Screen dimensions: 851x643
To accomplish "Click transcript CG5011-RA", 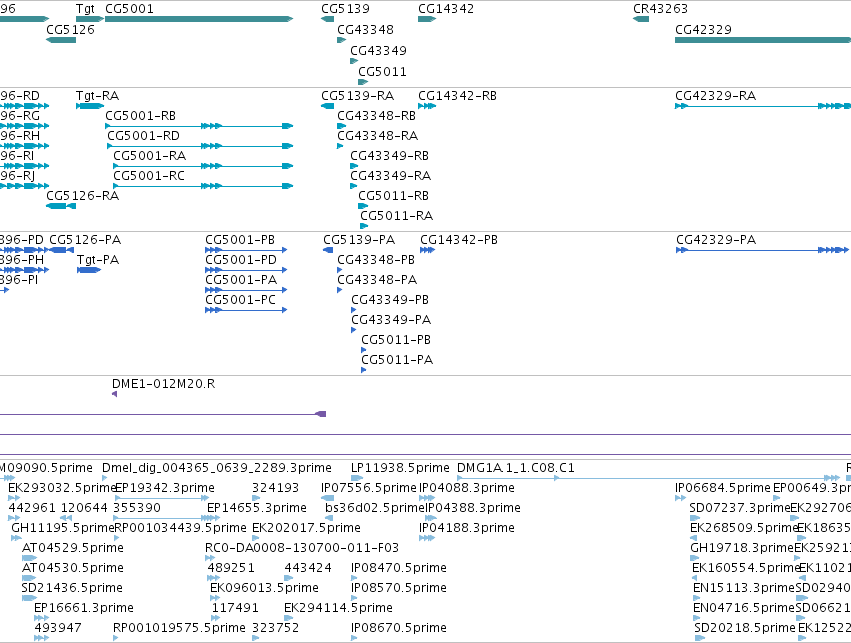I will coord(397,216).
